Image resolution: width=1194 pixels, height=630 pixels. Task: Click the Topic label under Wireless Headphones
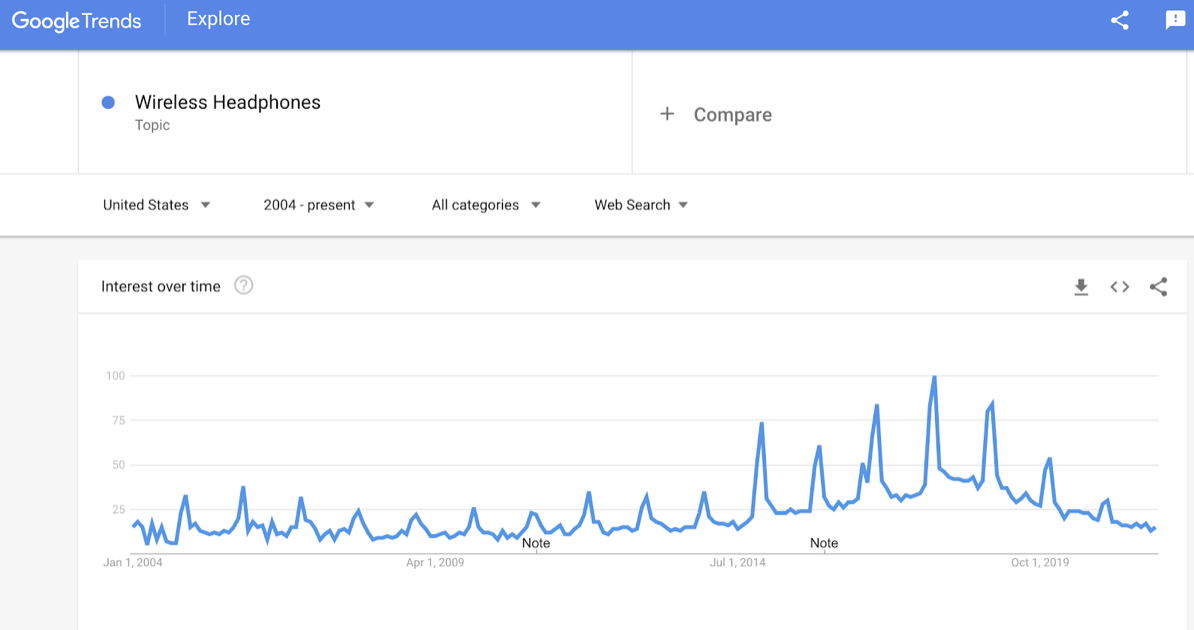pos(152,125)
